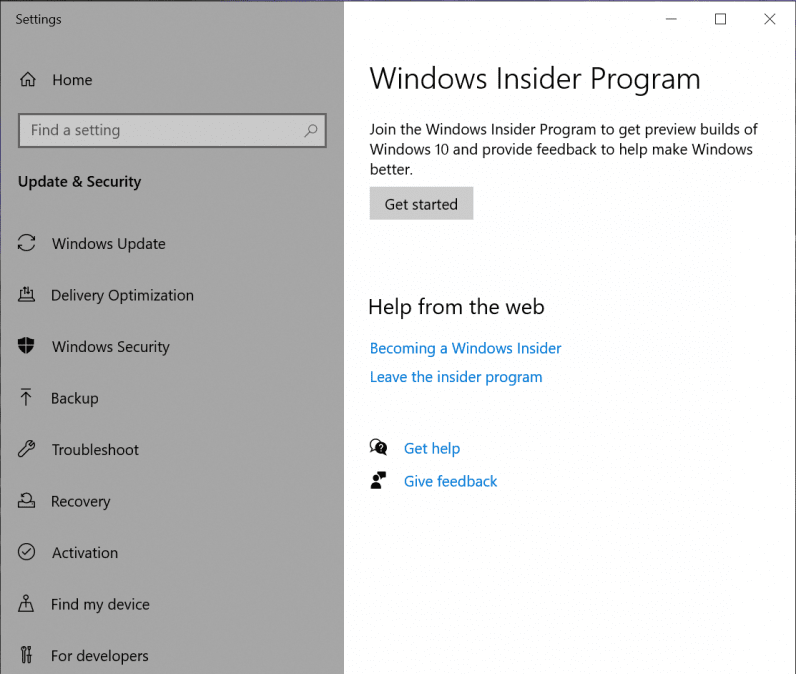Click the Give feedback person icon

[378, 480]
